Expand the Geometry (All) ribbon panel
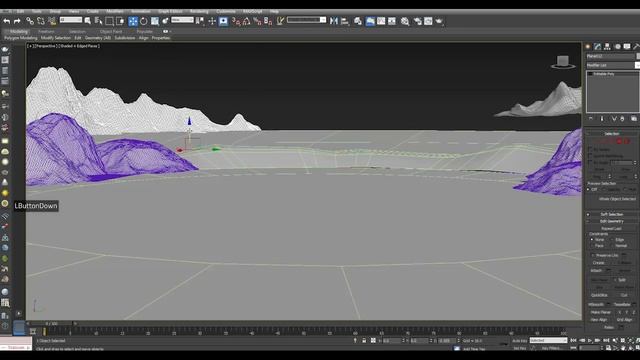This screenshot has width=640, height=360. (98, 38)
